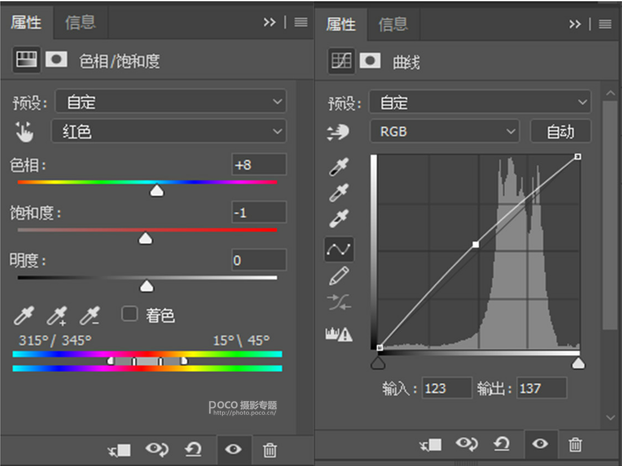Screen dimensions: 622x466
Task: Pick the gray point eyedropper in Curves
Action: tap(339, 192)
